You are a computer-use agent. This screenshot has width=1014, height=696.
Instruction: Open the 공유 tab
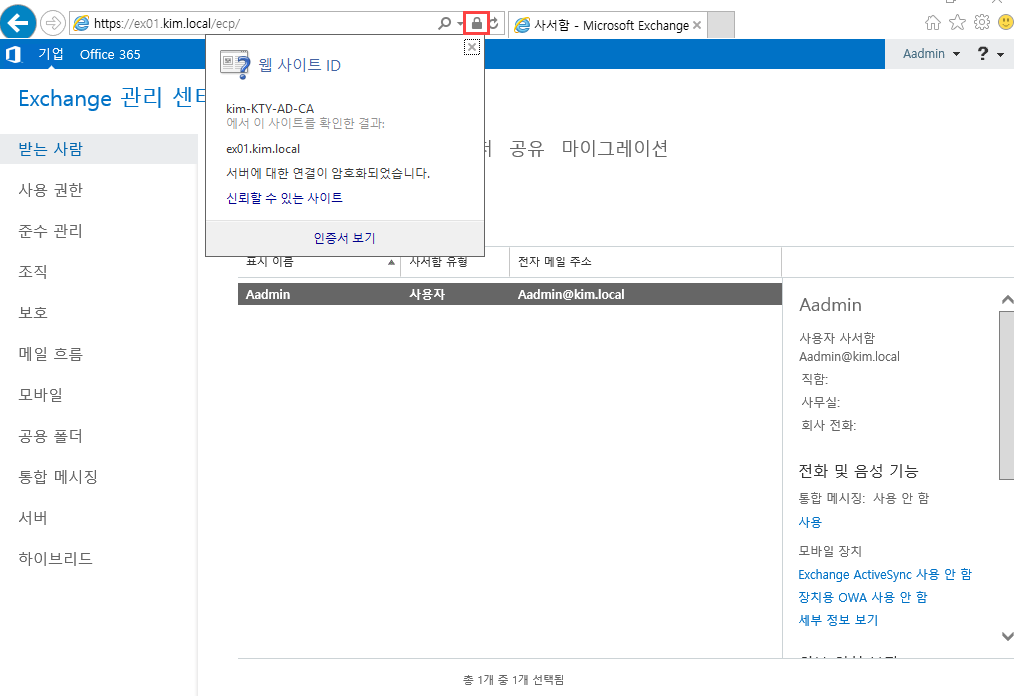[527, 149]
